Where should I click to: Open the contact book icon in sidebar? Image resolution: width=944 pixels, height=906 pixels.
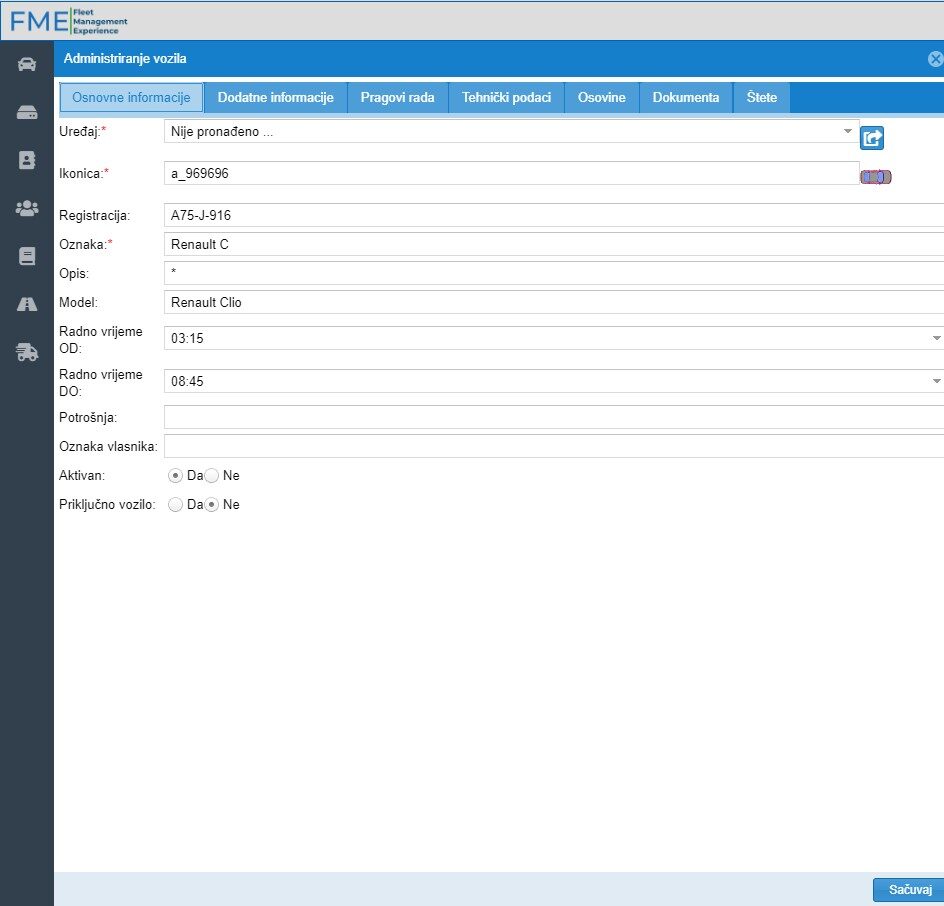coord(26,160)
